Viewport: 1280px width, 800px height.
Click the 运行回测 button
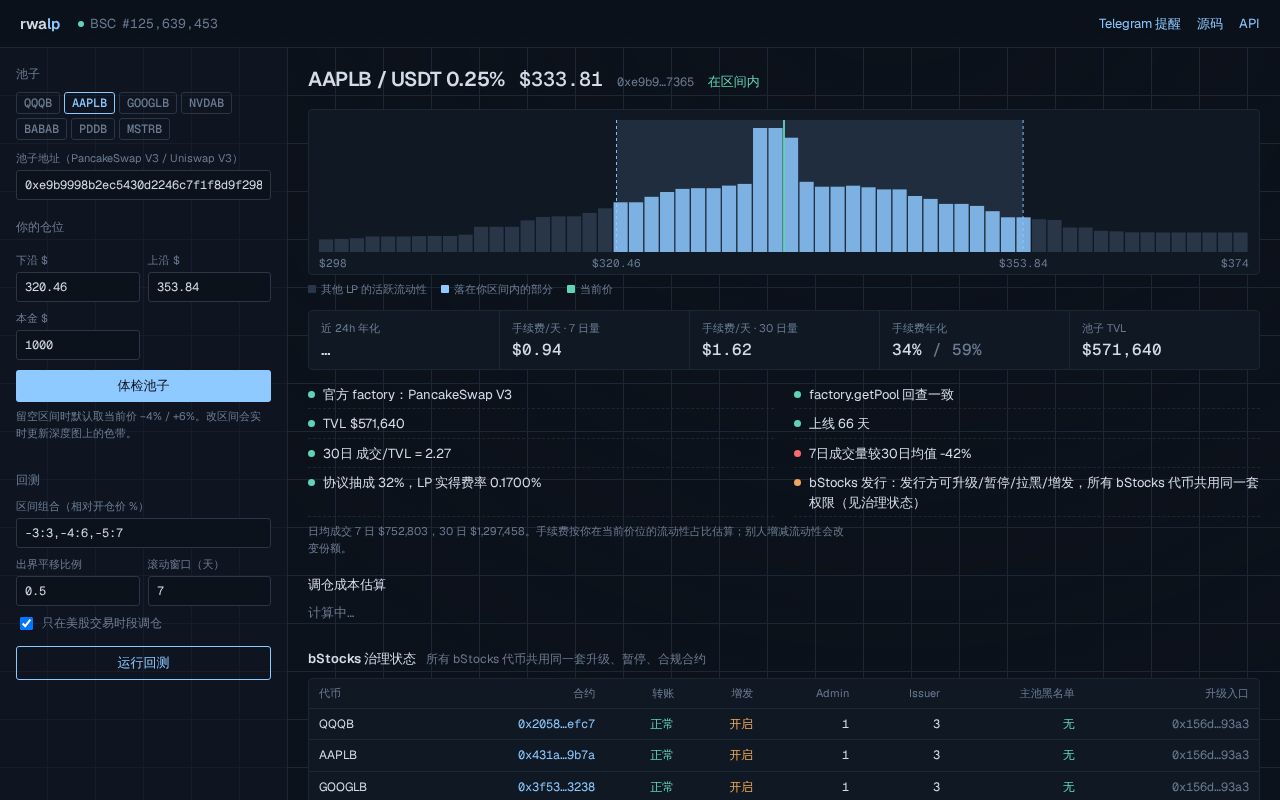[143, 663]
